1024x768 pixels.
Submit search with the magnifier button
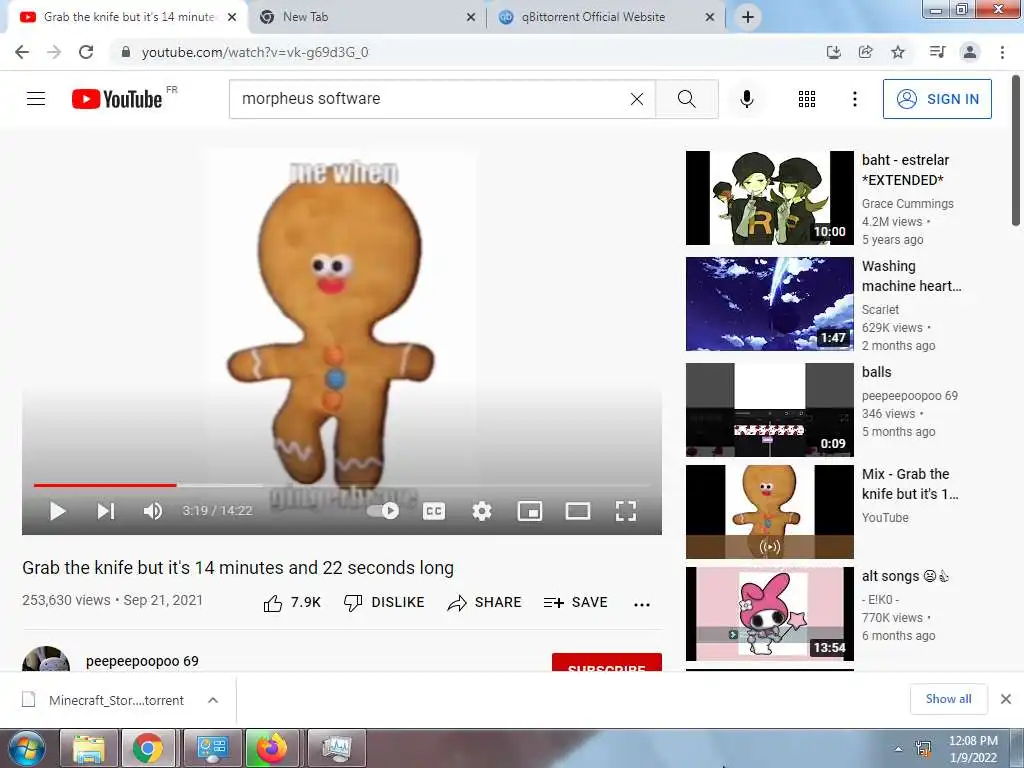(686, 99)
